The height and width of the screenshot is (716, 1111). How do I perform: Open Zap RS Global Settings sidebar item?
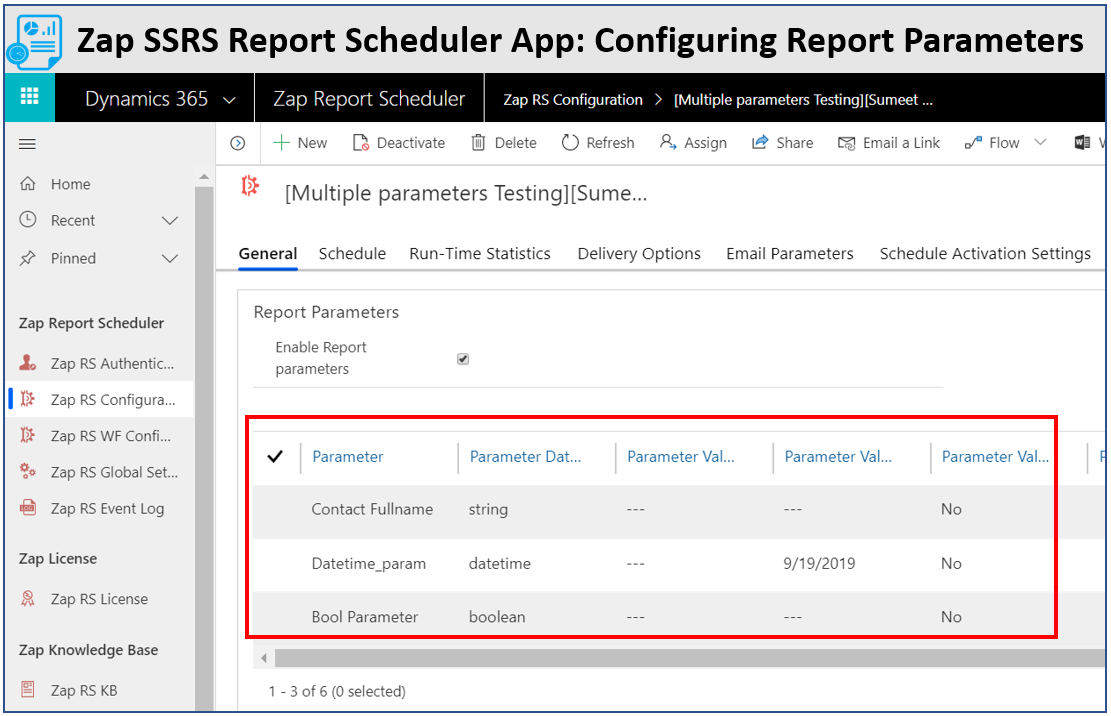99,472
